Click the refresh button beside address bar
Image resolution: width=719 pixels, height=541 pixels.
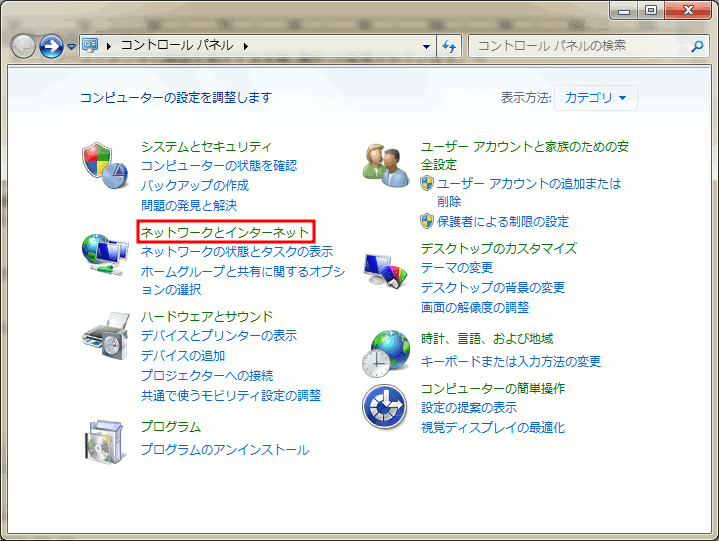click(x=449, y=46)
